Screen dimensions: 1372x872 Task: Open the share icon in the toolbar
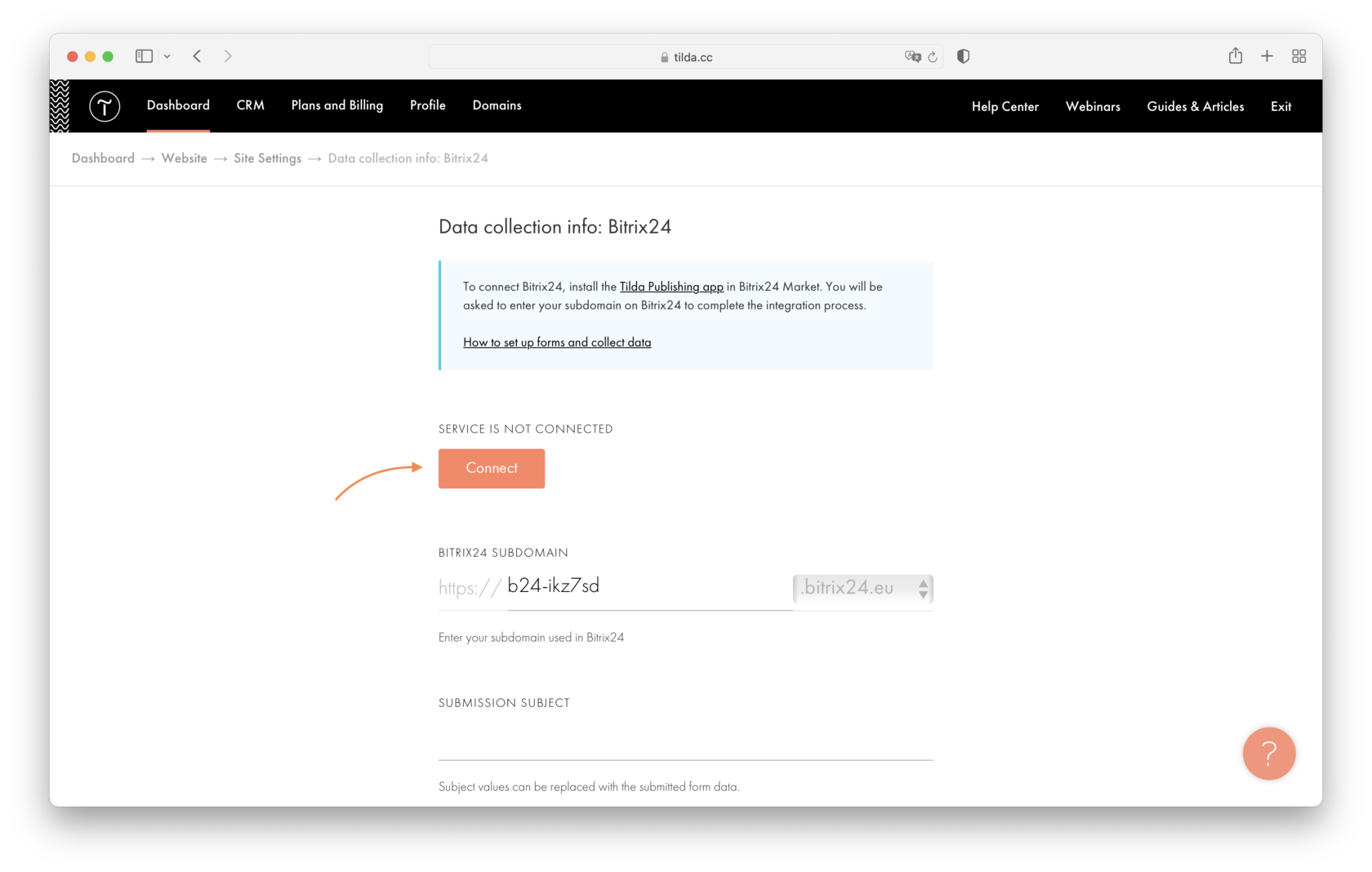pos(1235,56)
